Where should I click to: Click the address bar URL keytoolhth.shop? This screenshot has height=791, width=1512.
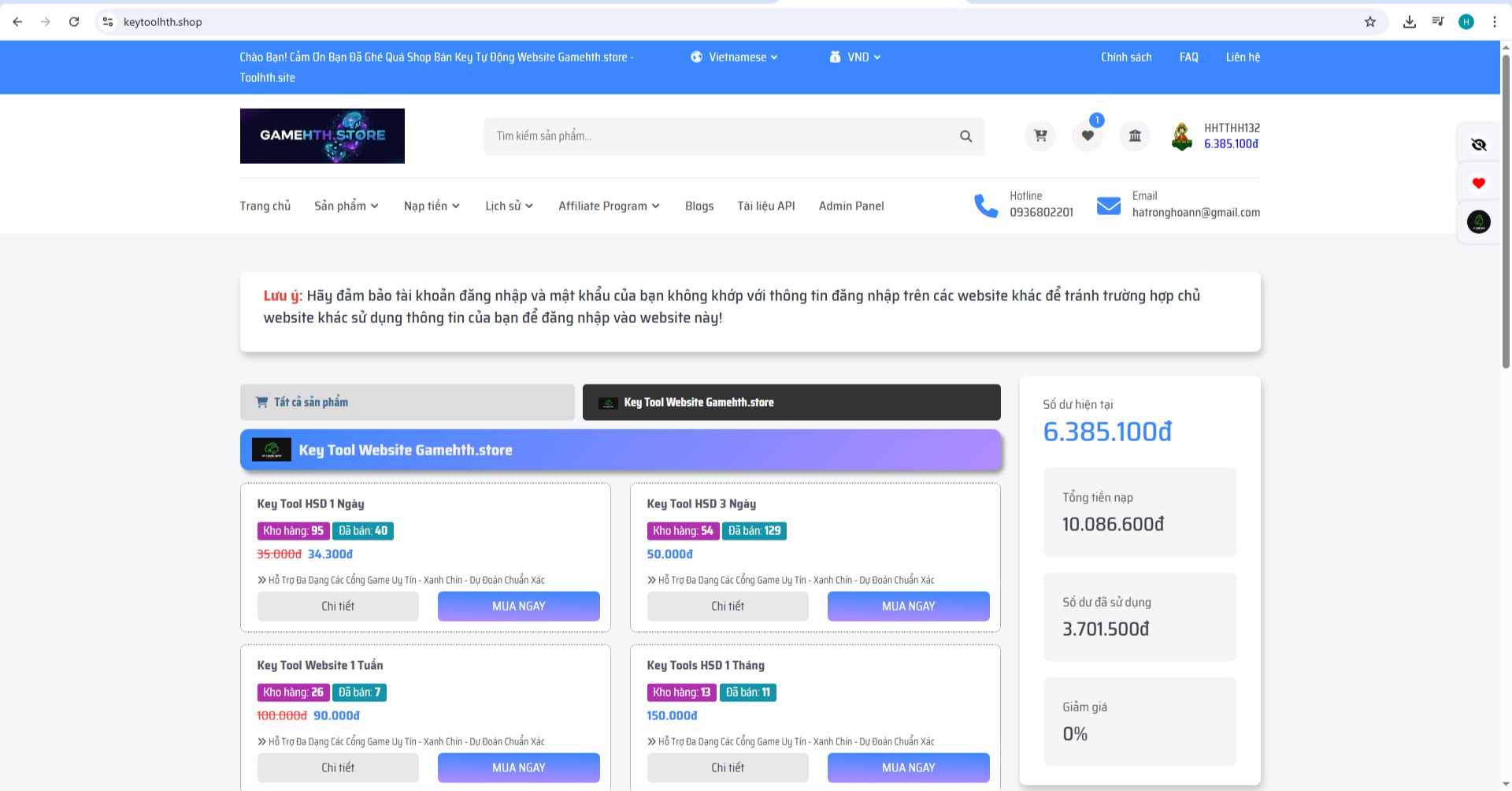tap(163, 22)
